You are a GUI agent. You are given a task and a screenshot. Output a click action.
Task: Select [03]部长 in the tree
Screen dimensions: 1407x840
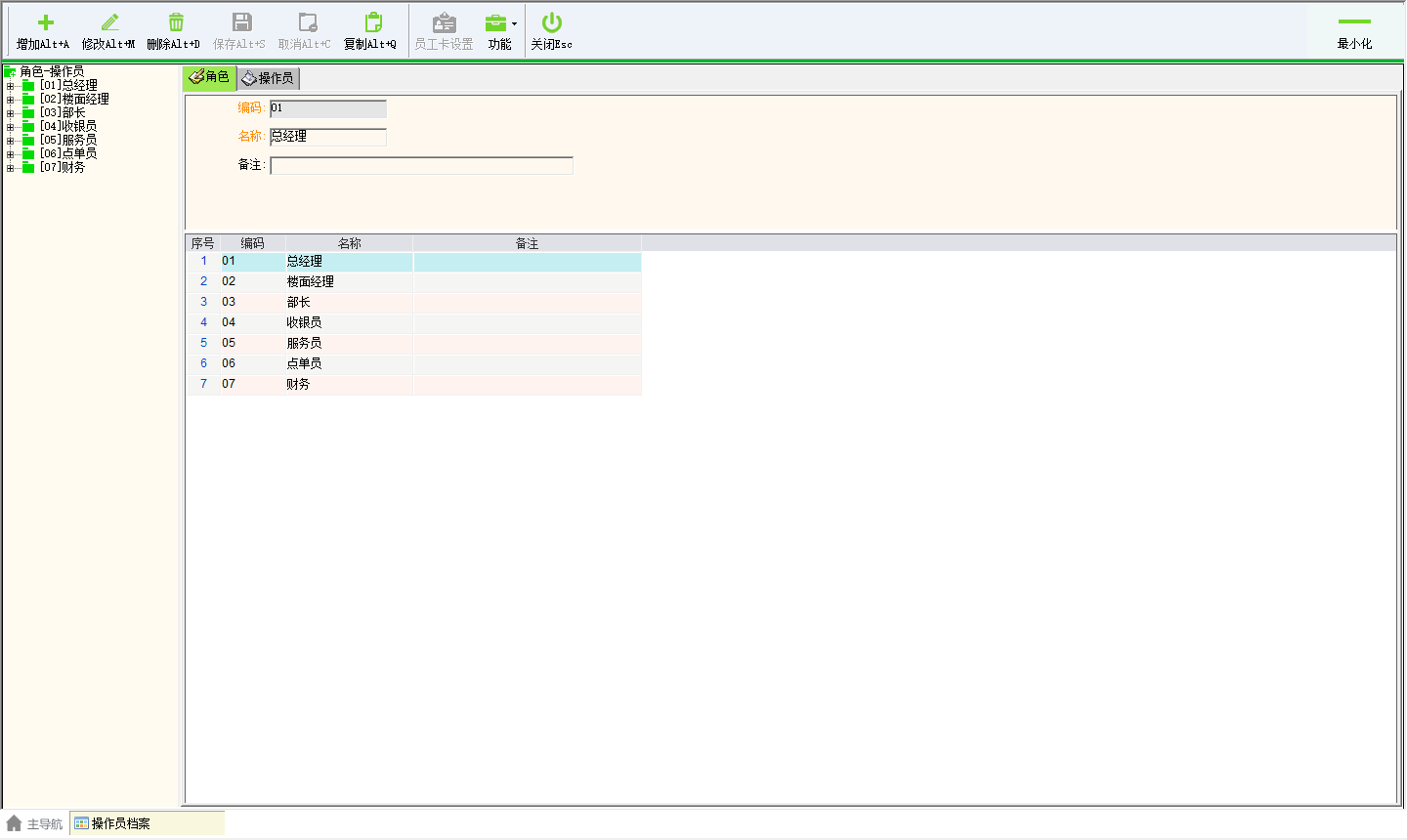[x=63, y=113]
